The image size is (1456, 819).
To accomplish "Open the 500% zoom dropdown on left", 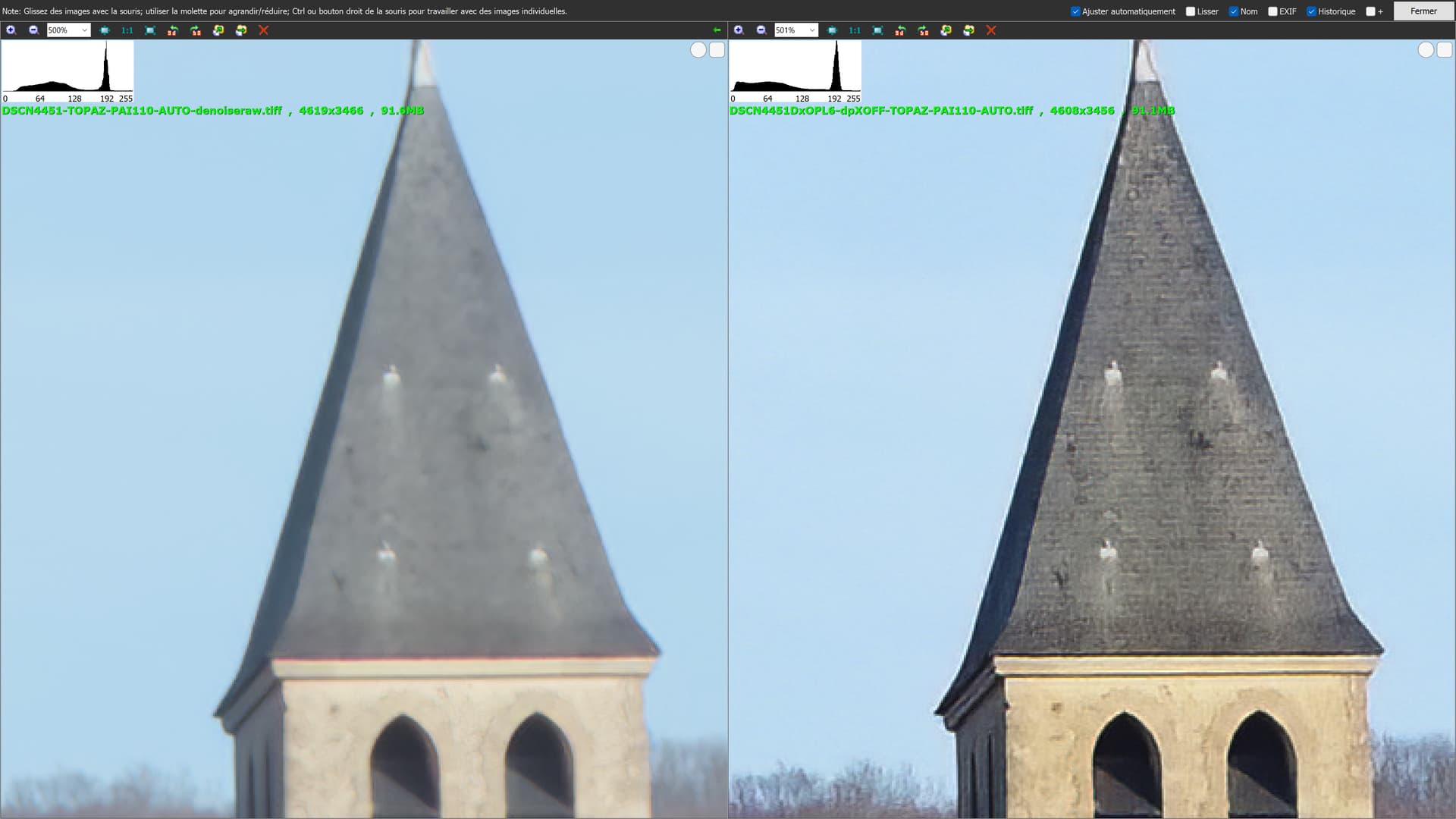I will 84,30.
